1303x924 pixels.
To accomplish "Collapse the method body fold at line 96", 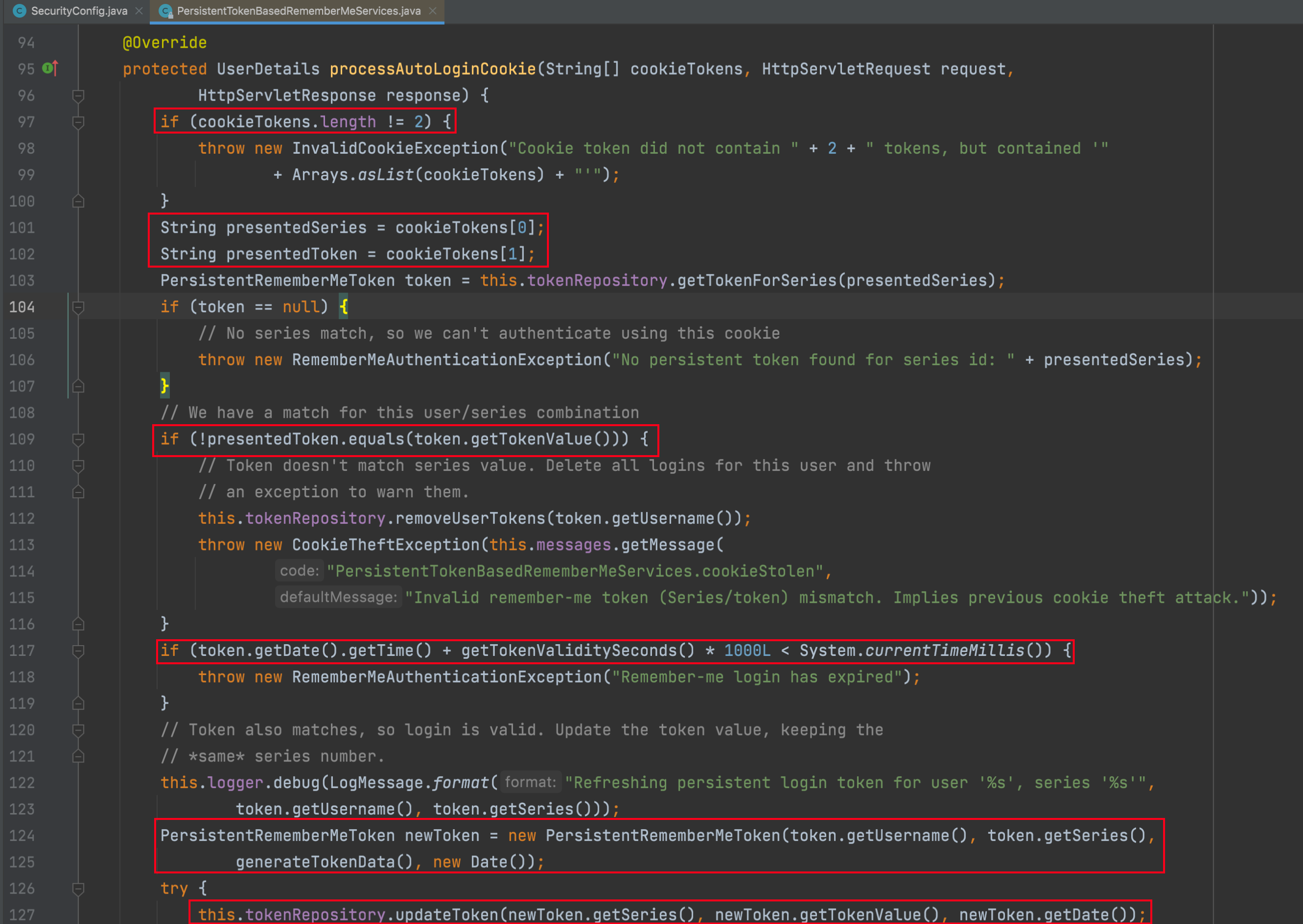I will point(79,96).
